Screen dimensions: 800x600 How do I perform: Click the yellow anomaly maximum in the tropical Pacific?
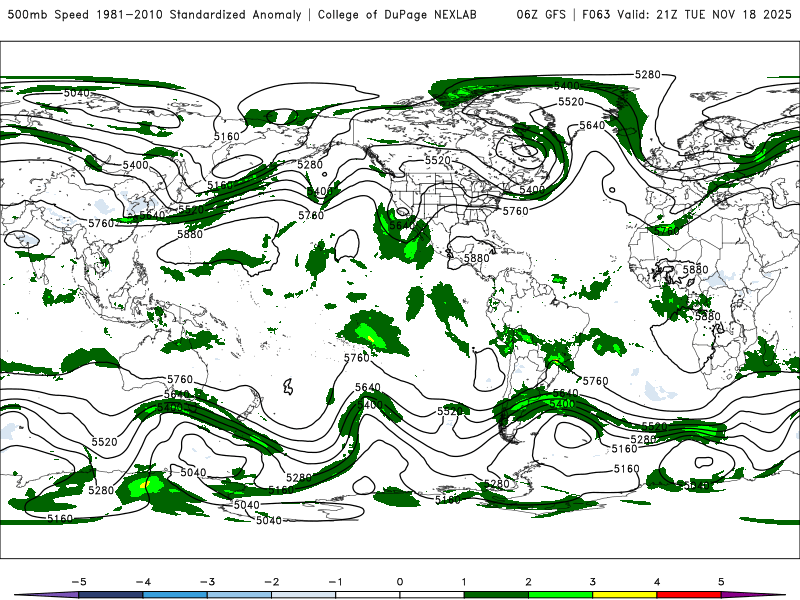pos(370,338)
